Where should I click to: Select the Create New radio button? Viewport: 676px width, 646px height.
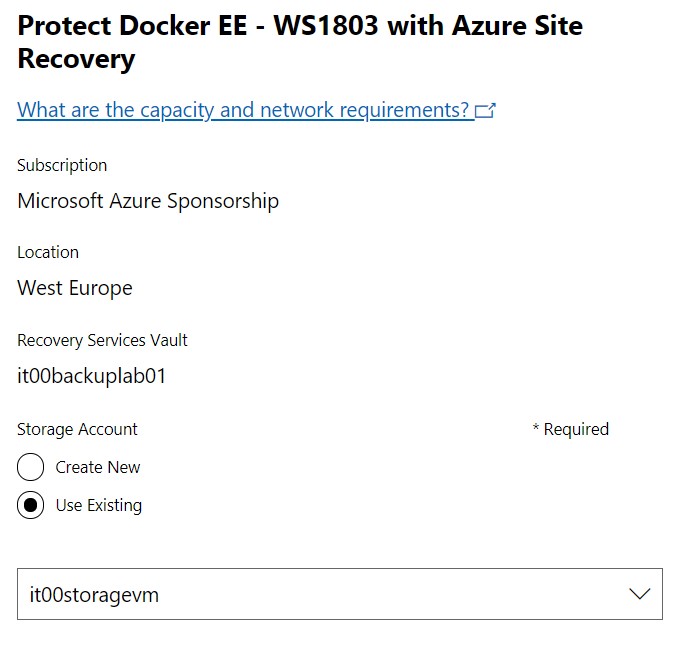(x=30, y=467)
